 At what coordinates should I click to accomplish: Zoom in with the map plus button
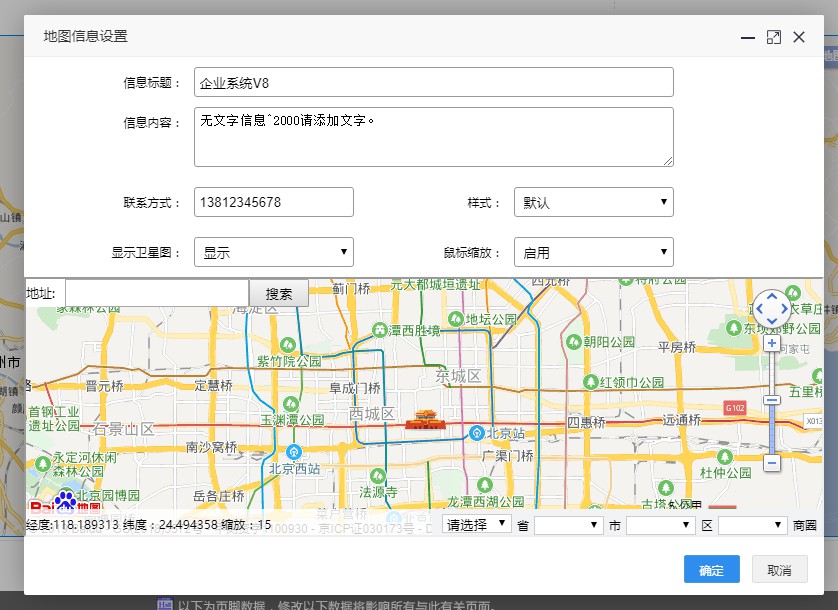(771, 343)
